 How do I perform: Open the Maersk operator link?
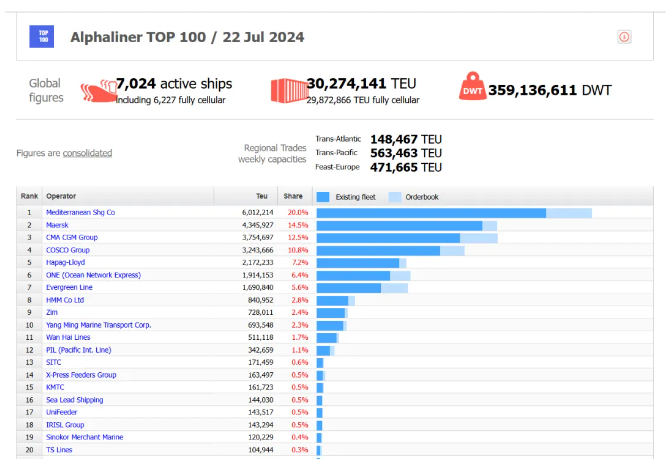tap(57, 225)
